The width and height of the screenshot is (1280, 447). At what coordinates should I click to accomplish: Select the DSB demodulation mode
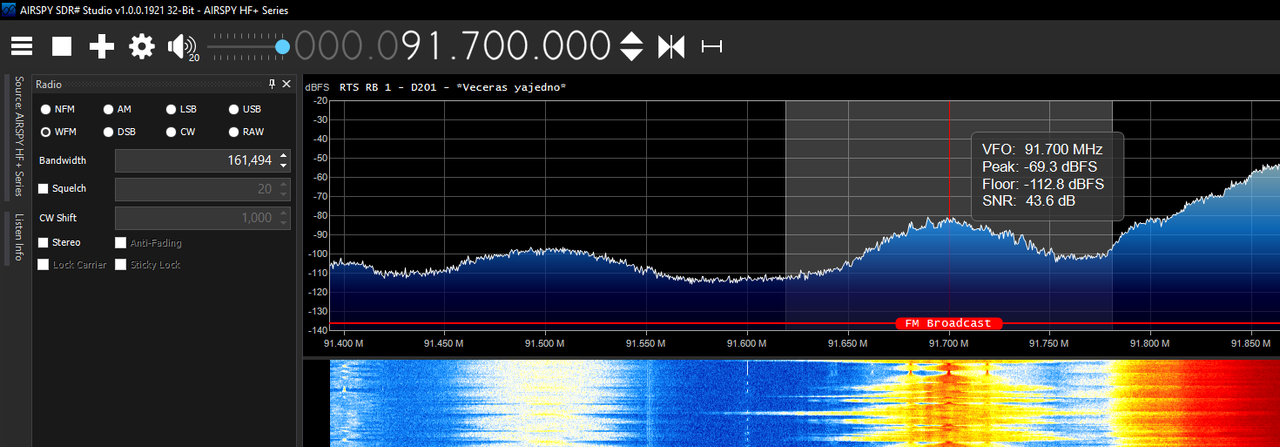(x=119, y=132)
